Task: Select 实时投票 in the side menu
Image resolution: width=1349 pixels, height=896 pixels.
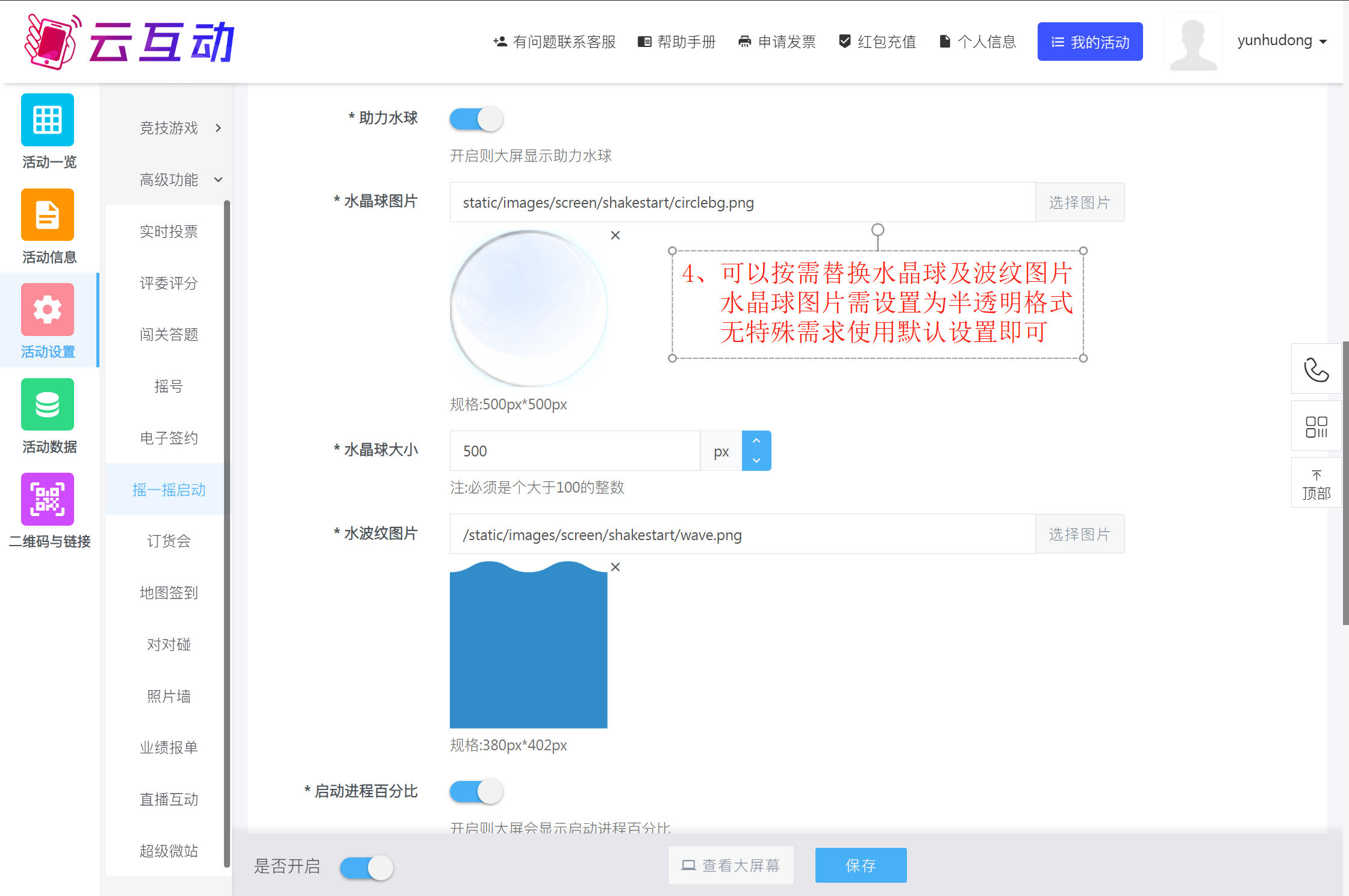Action: (169, 231)
